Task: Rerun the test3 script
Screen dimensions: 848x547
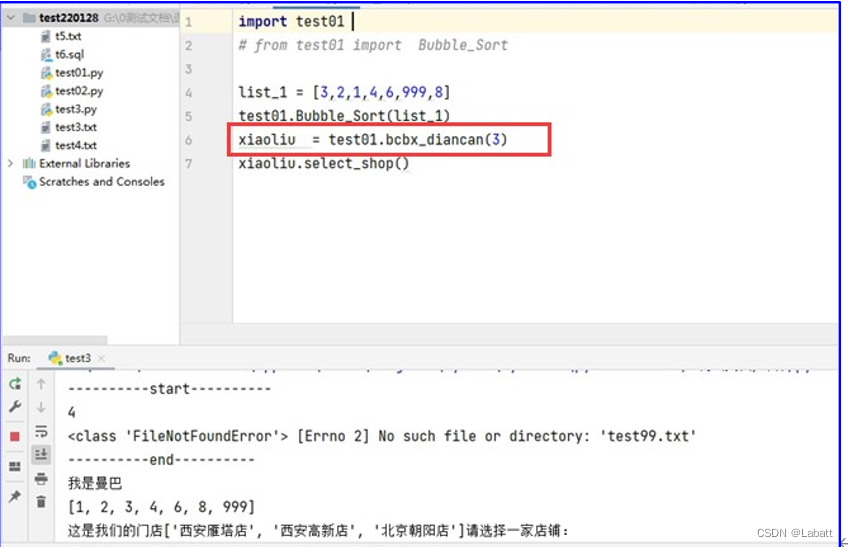Action: (x=15, y=384)
